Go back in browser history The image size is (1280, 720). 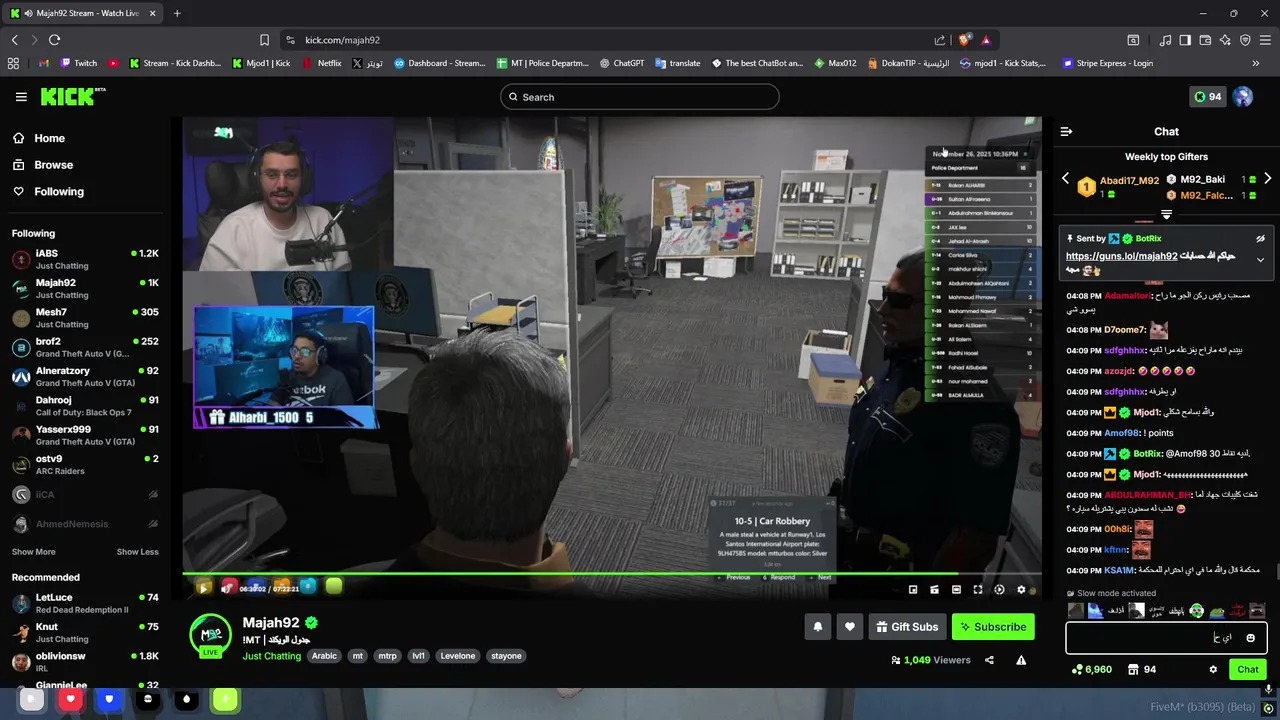(14, 40)
